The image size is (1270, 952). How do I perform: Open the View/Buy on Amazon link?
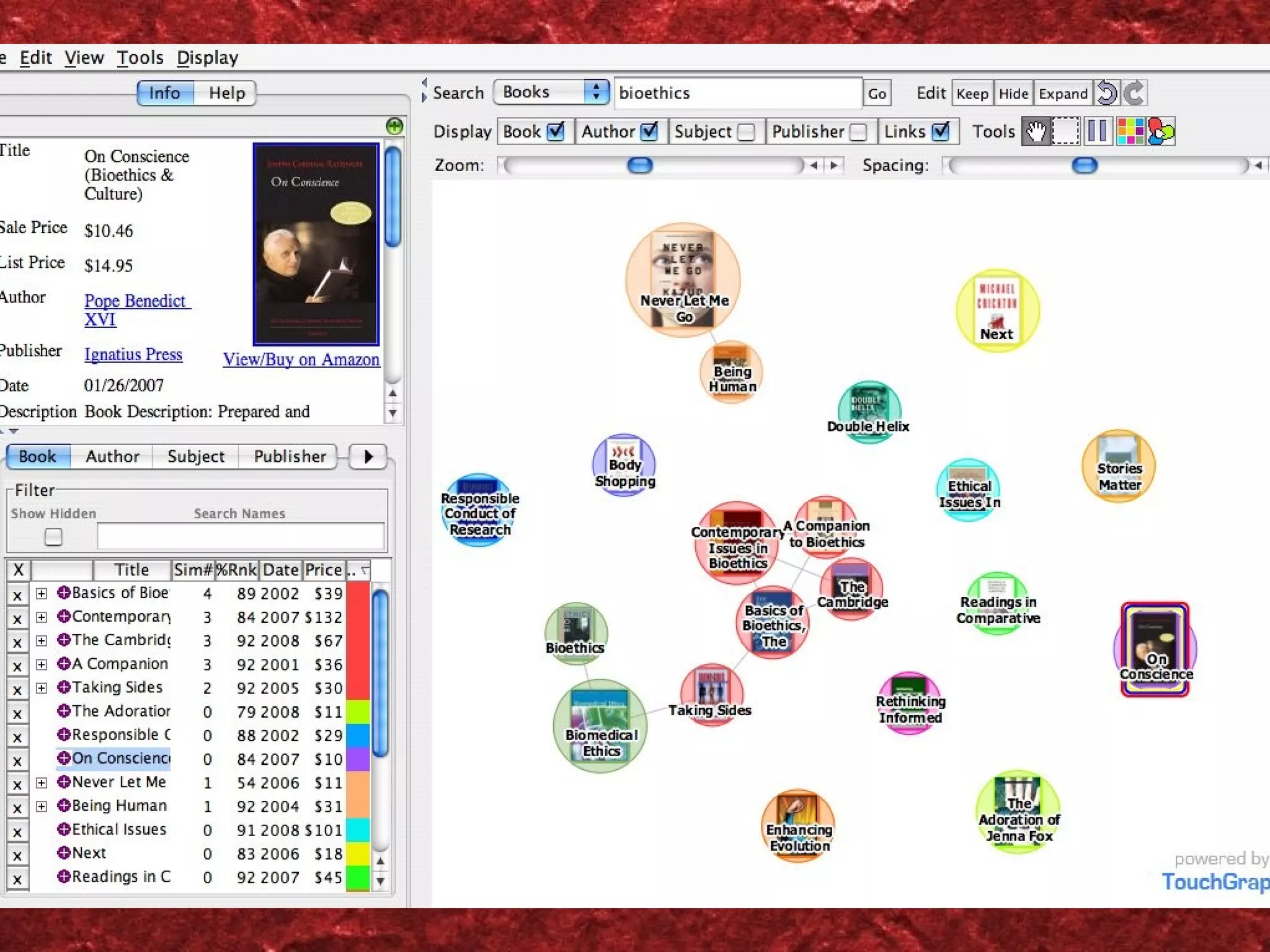click(x=301, y=359)
